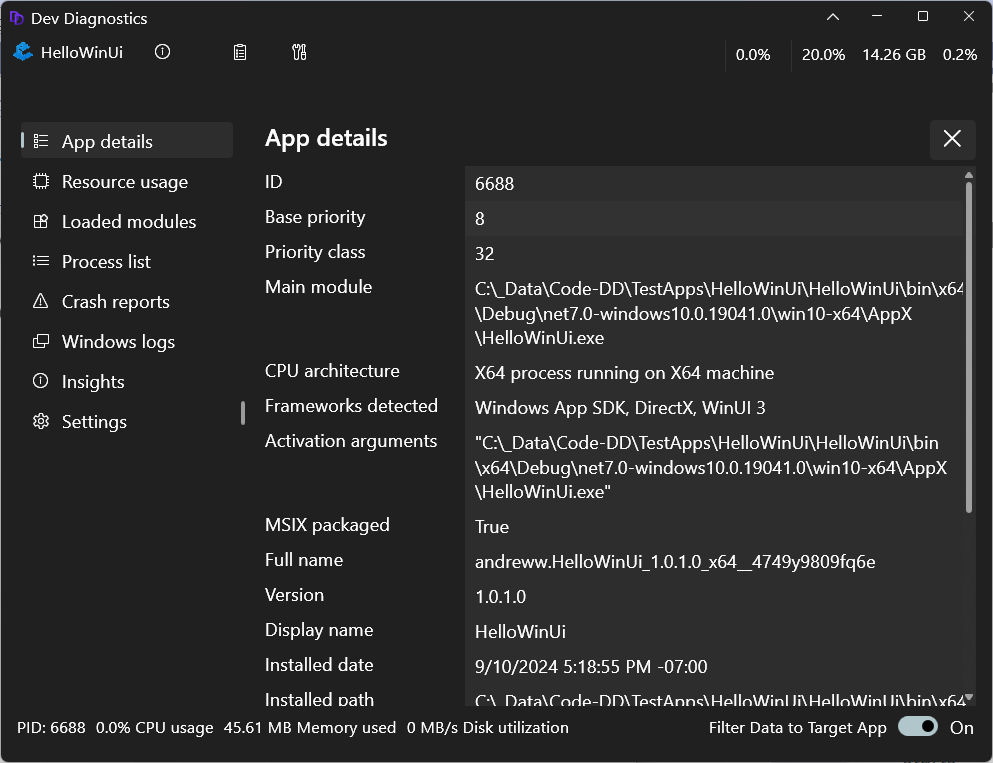Viewport: 993px width, 763px height.
Task: Click the scrollbar down arrow
Action: (x=968, y=697)
